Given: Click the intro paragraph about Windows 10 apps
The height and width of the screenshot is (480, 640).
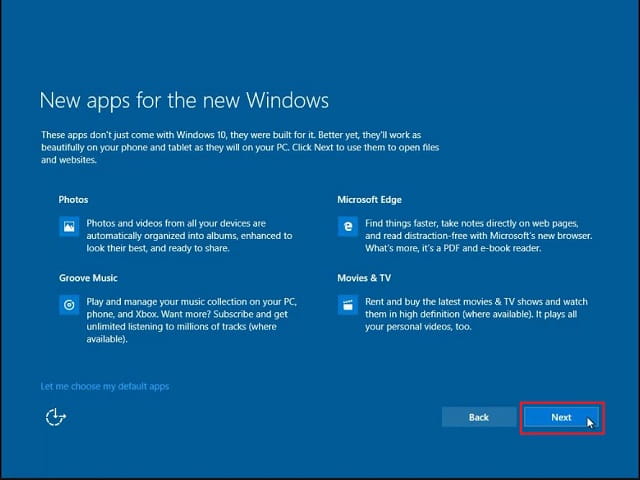Looking at the screenshot, I should click(240, 147).
